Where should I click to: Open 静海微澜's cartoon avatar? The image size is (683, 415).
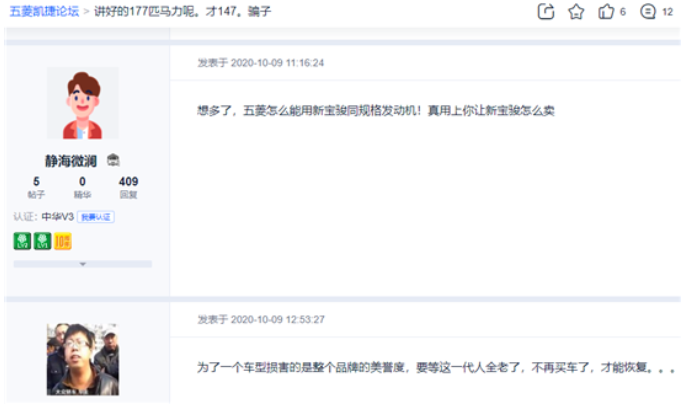pyautogui.click(x=82, y=104)
